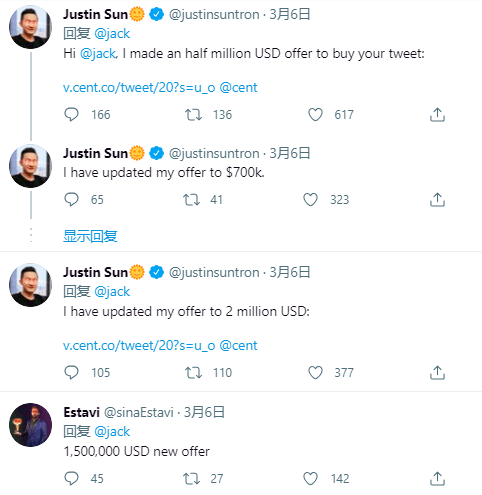Expand the 显示回复 show replies link

click(x=90, y=236)
